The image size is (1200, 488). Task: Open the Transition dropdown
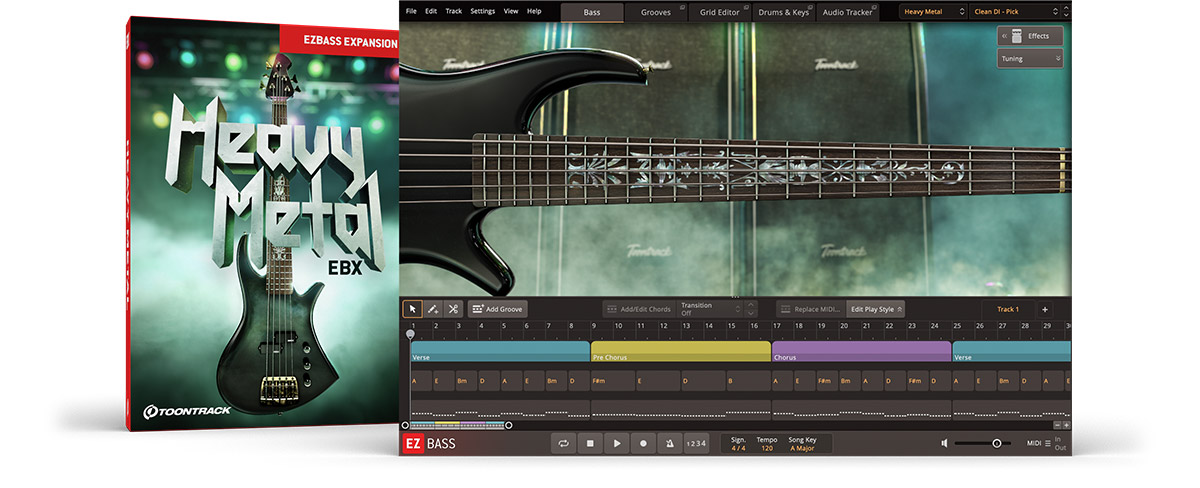coord(710,309)
